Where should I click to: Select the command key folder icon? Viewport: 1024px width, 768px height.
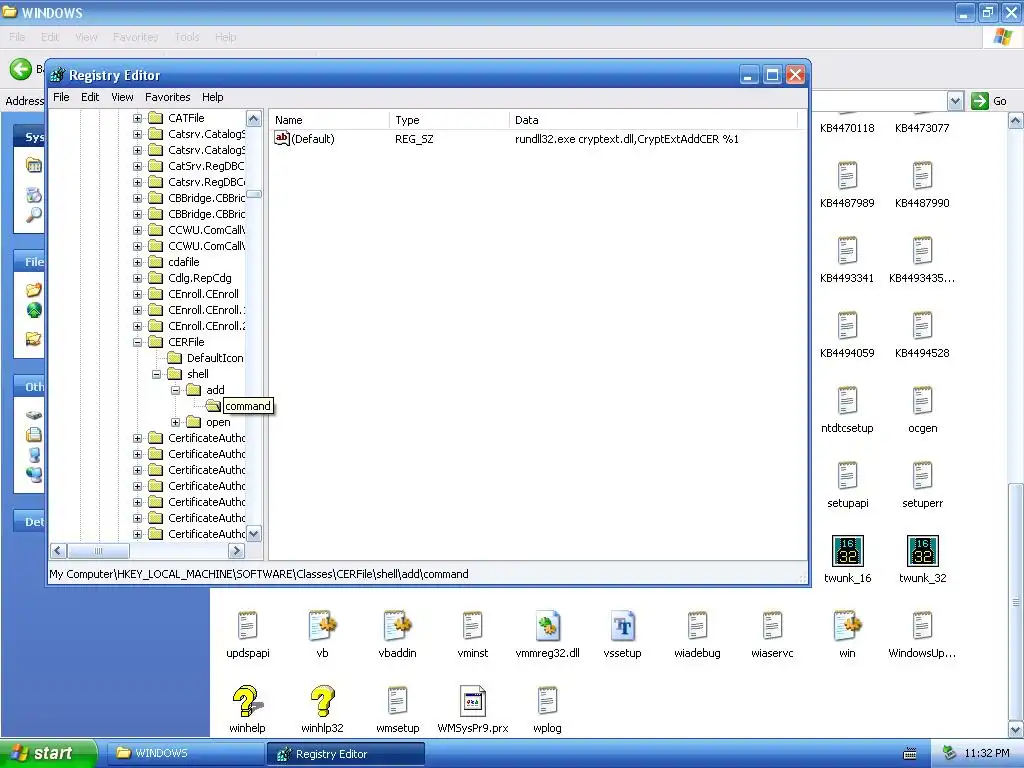[213, 406]
